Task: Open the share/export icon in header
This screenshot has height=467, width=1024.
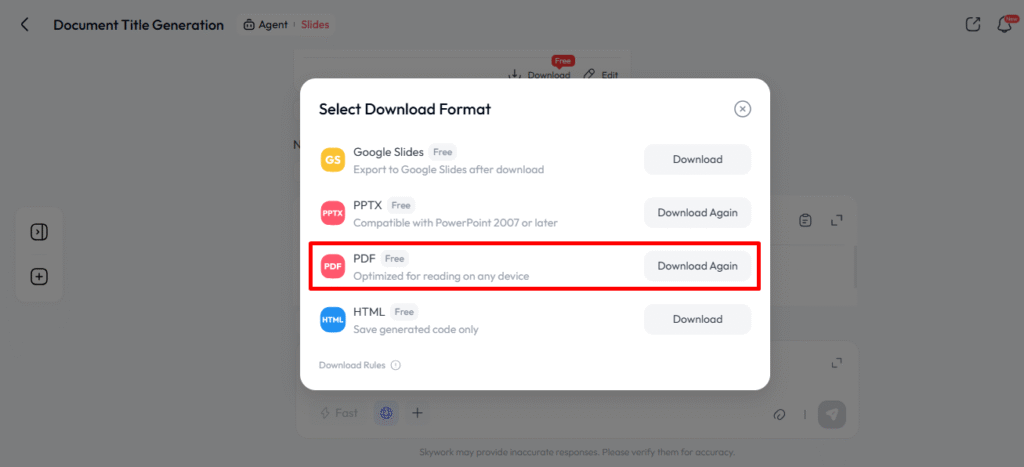Action: click(972, 25)
